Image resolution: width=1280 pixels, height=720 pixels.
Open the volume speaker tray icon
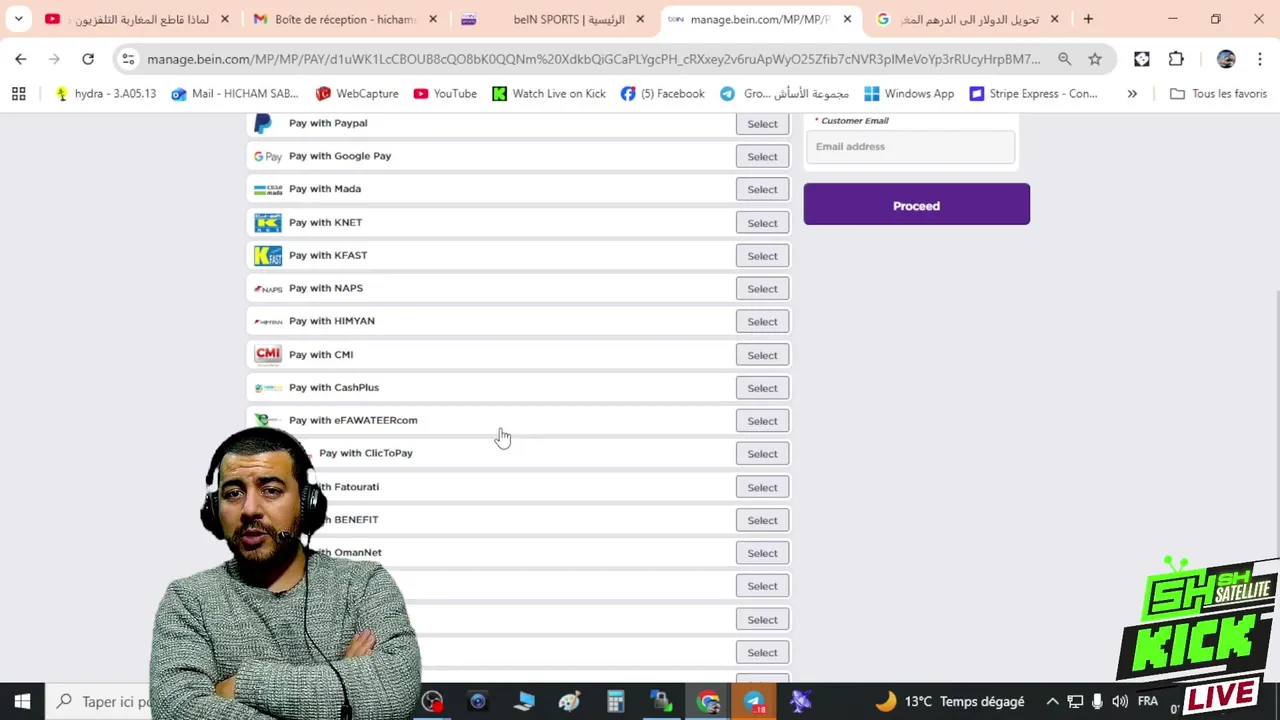1120,701
